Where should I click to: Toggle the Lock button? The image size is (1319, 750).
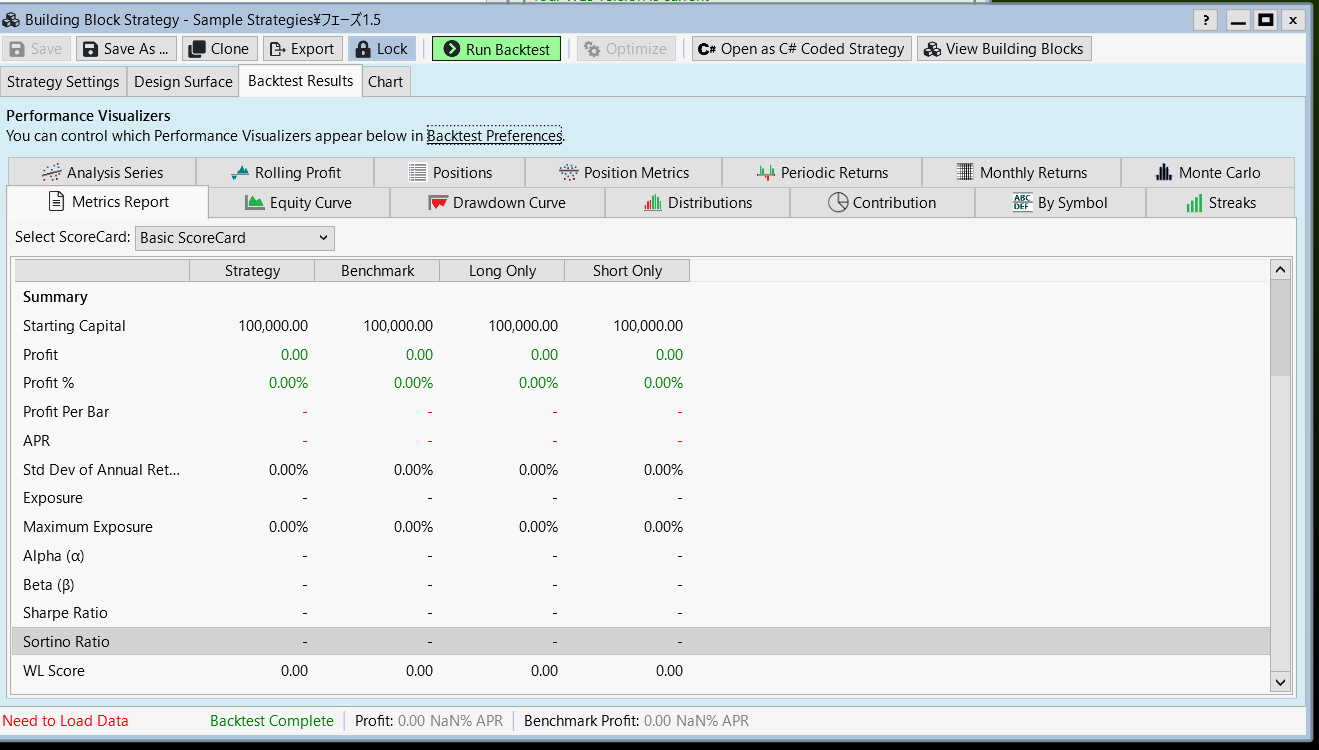(x=381, y=49)
